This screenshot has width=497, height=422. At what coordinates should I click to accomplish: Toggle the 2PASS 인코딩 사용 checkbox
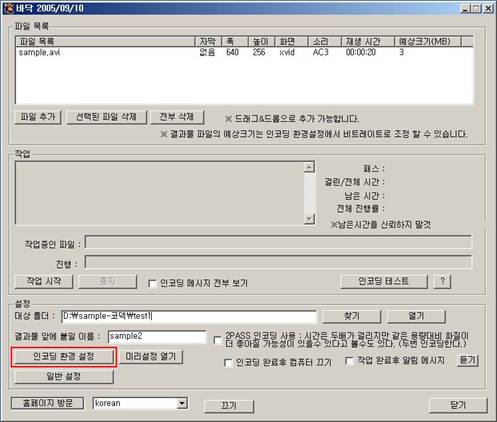[217, 340]
